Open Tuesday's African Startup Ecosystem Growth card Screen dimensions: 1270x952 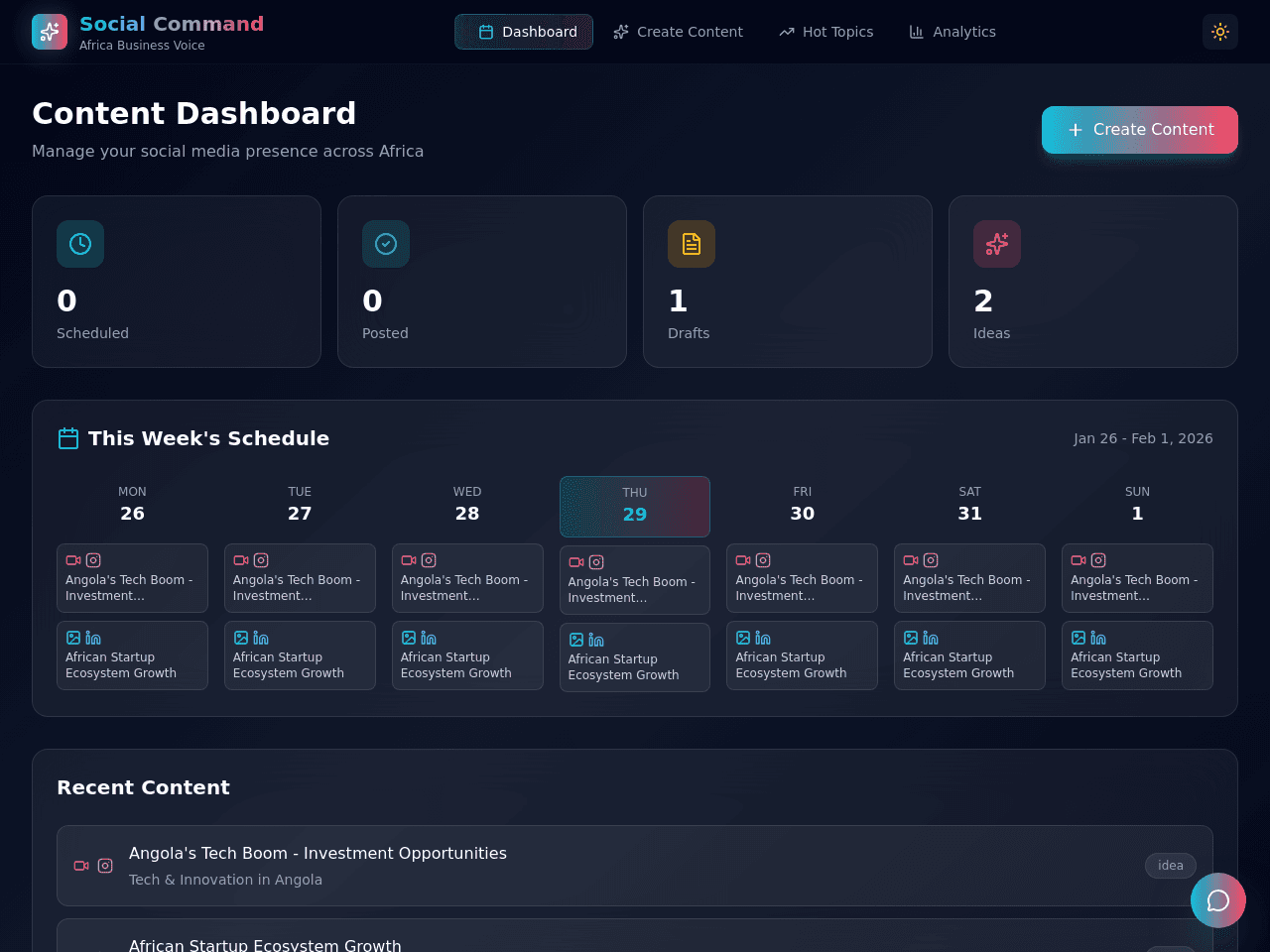tap(300, 655)
